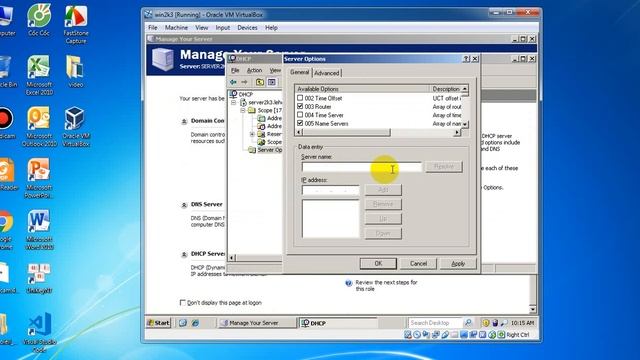Check the 004 Time Server option
The height and width of the screenshot is (360, 640).
point(300,115)
